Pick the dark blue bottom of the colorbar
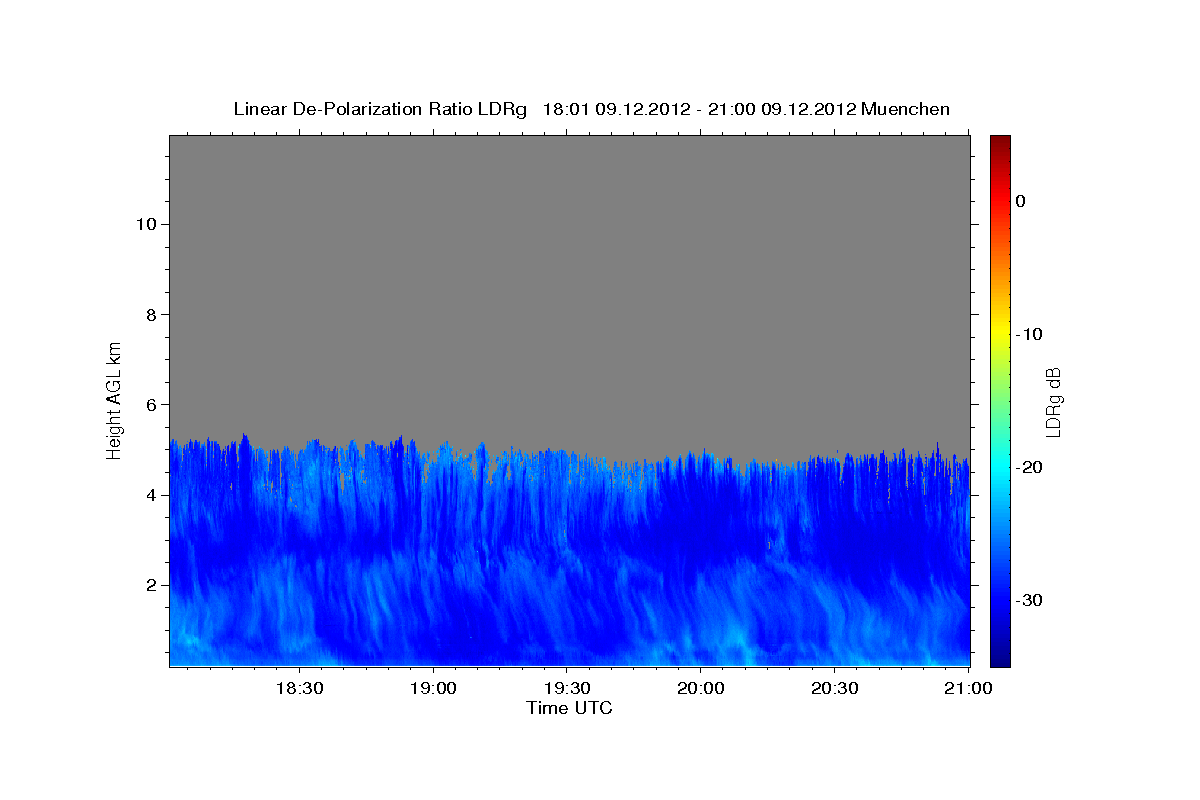1200x800 pixels. click(1000, 658)
